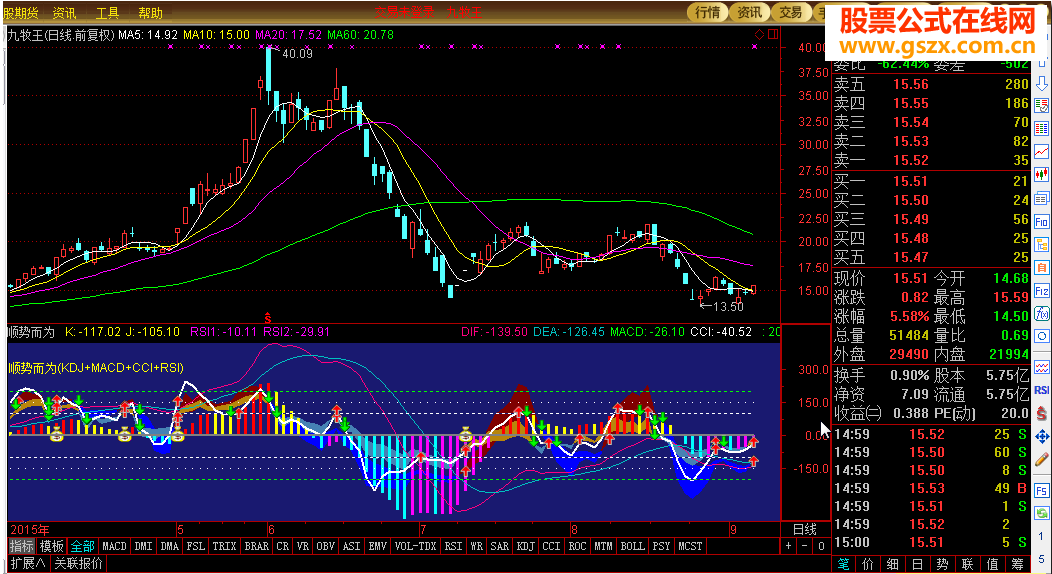Image resolution: width=1052 pixels, height=574 pixels.
Task: Open the yellow tree structure icon in sidebar
Action: [1042, 245]
